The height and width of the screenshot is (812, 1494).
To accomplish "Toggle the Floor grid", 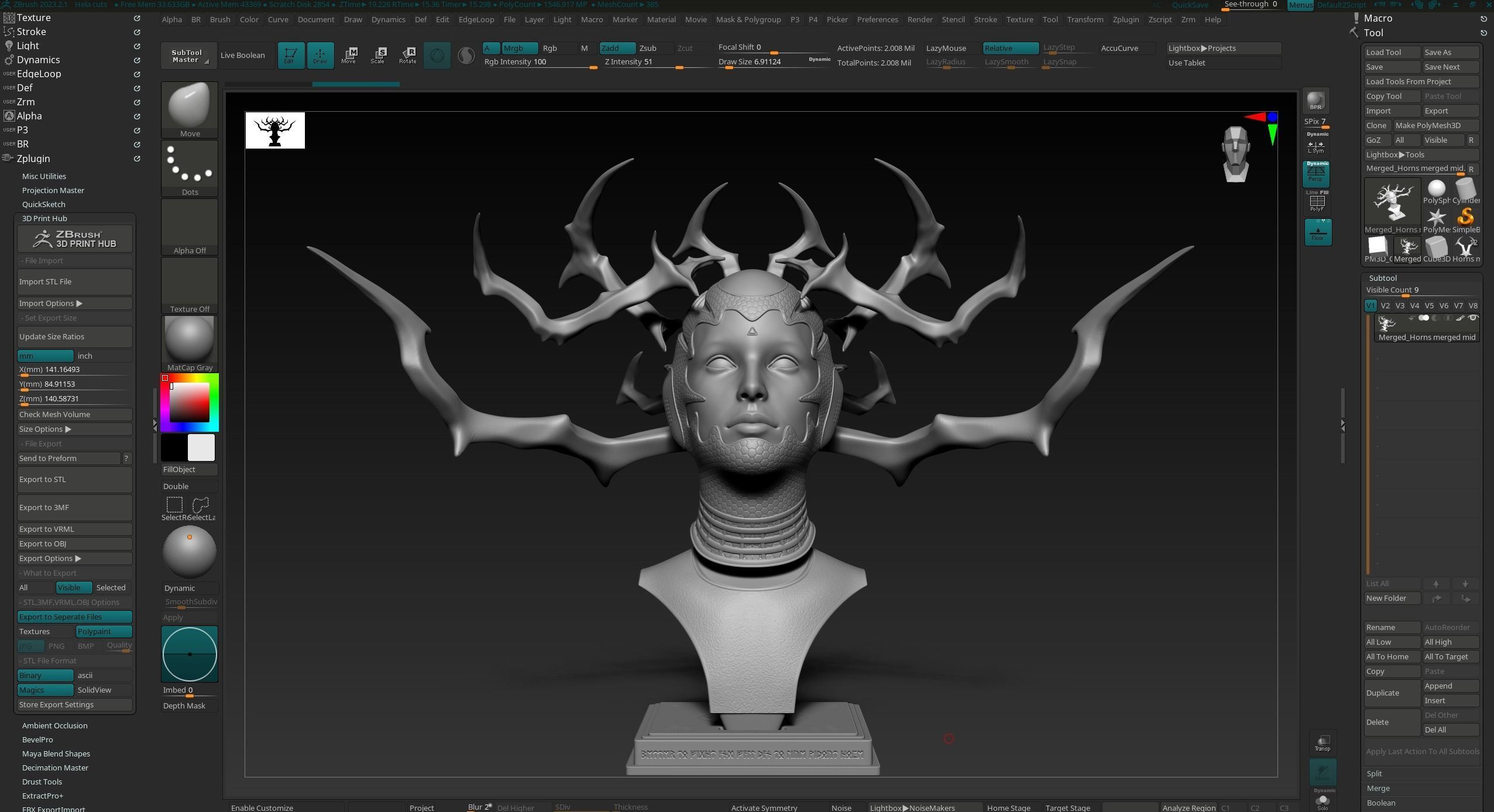I will pos(1318,232).
